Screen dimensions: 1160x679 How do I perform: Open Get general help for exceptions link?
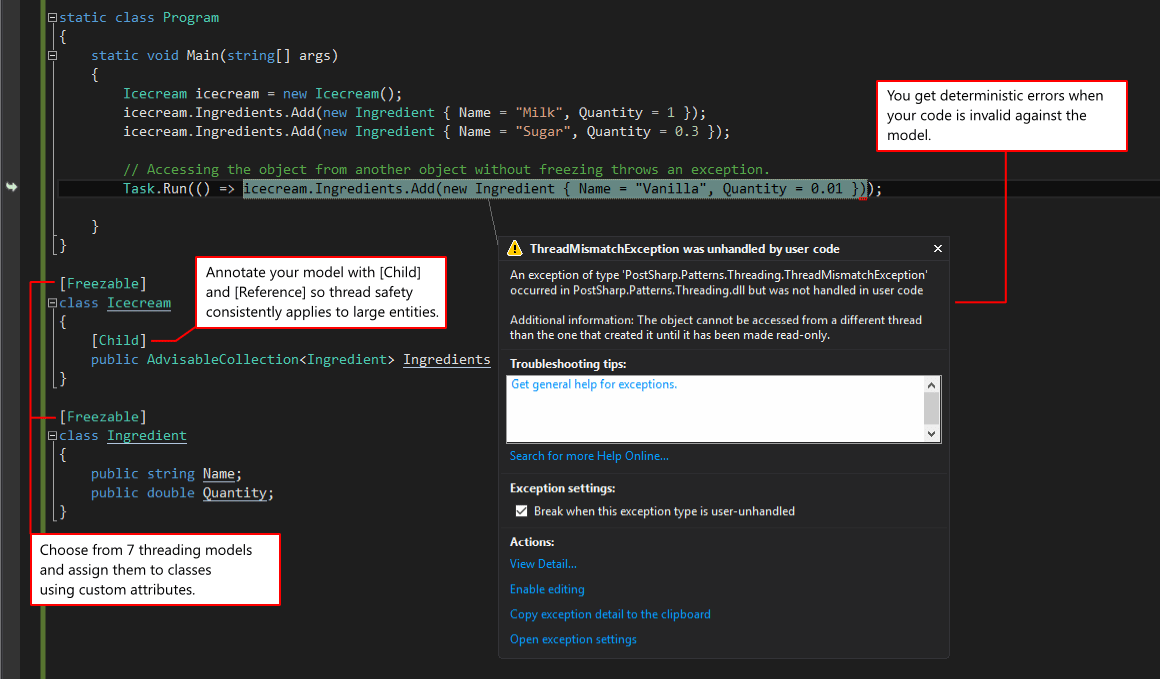[593, 385]
